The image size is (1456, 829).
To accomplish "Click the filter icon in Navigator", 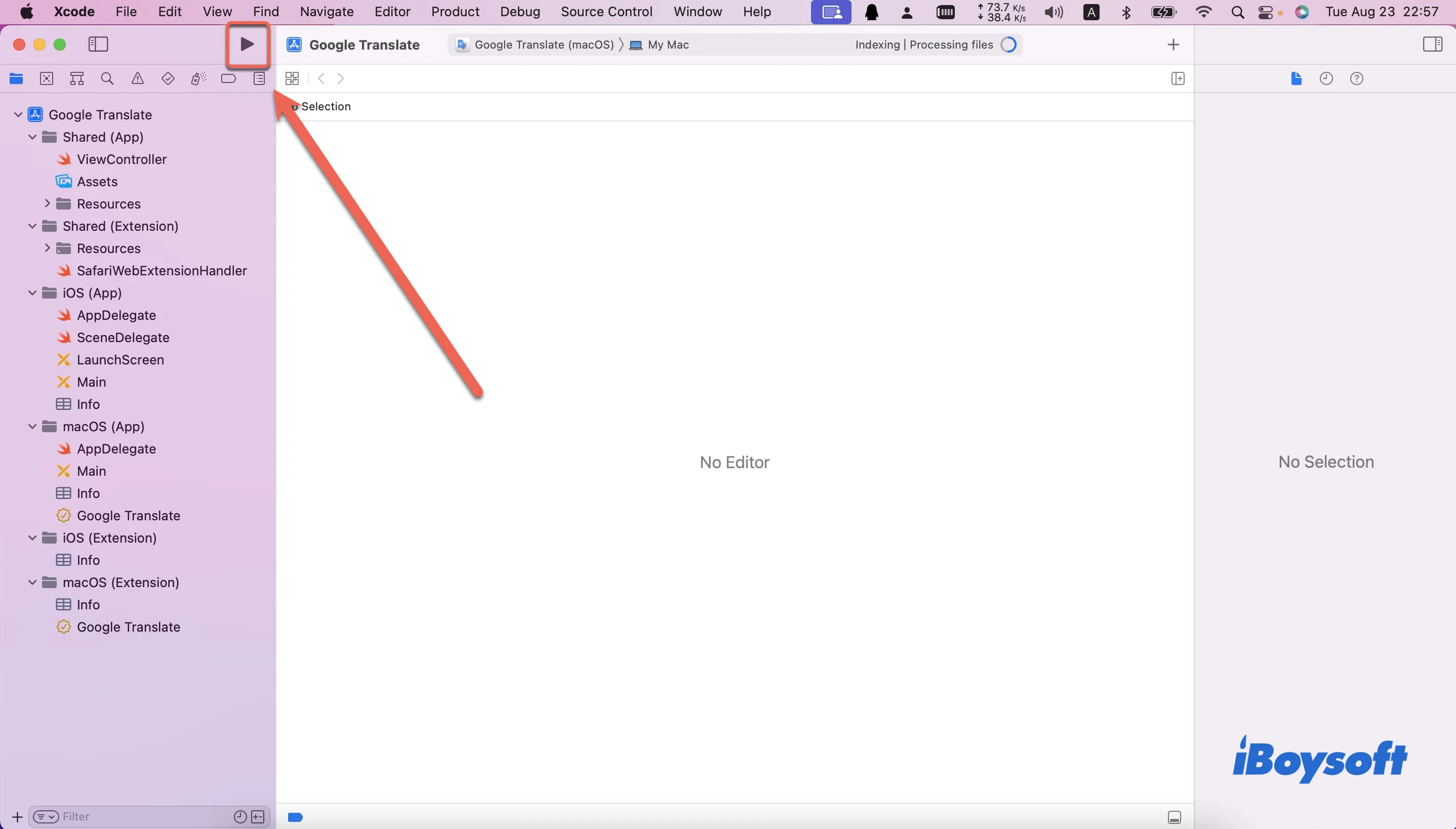I will [x=46, y=816].
